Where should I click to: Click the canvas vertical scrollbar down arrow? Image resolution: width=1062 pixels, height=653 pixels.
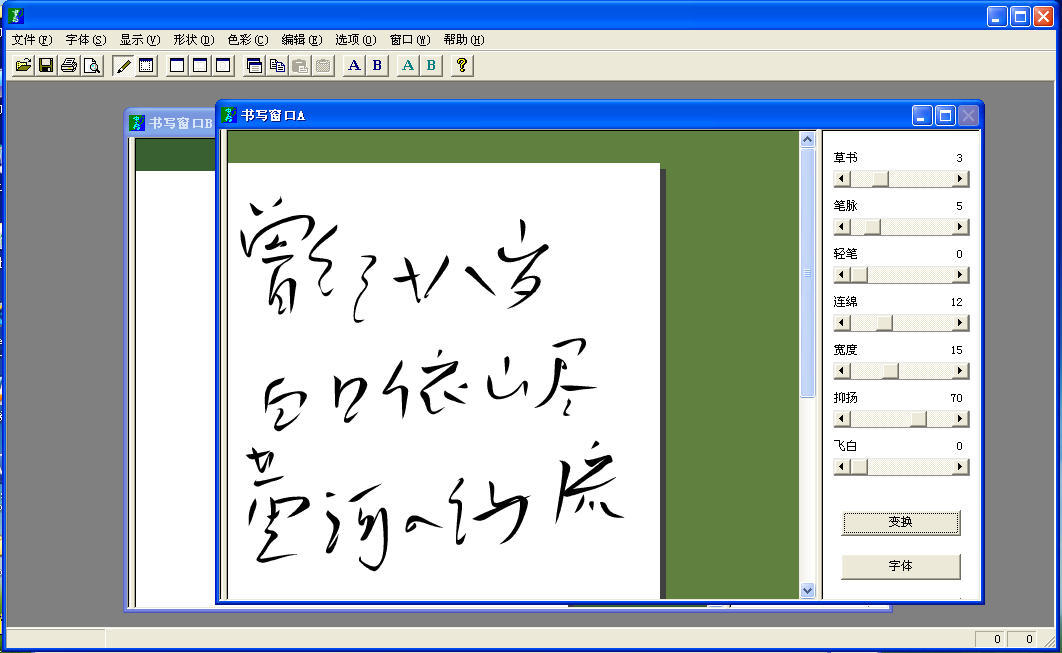click(808, 591)
